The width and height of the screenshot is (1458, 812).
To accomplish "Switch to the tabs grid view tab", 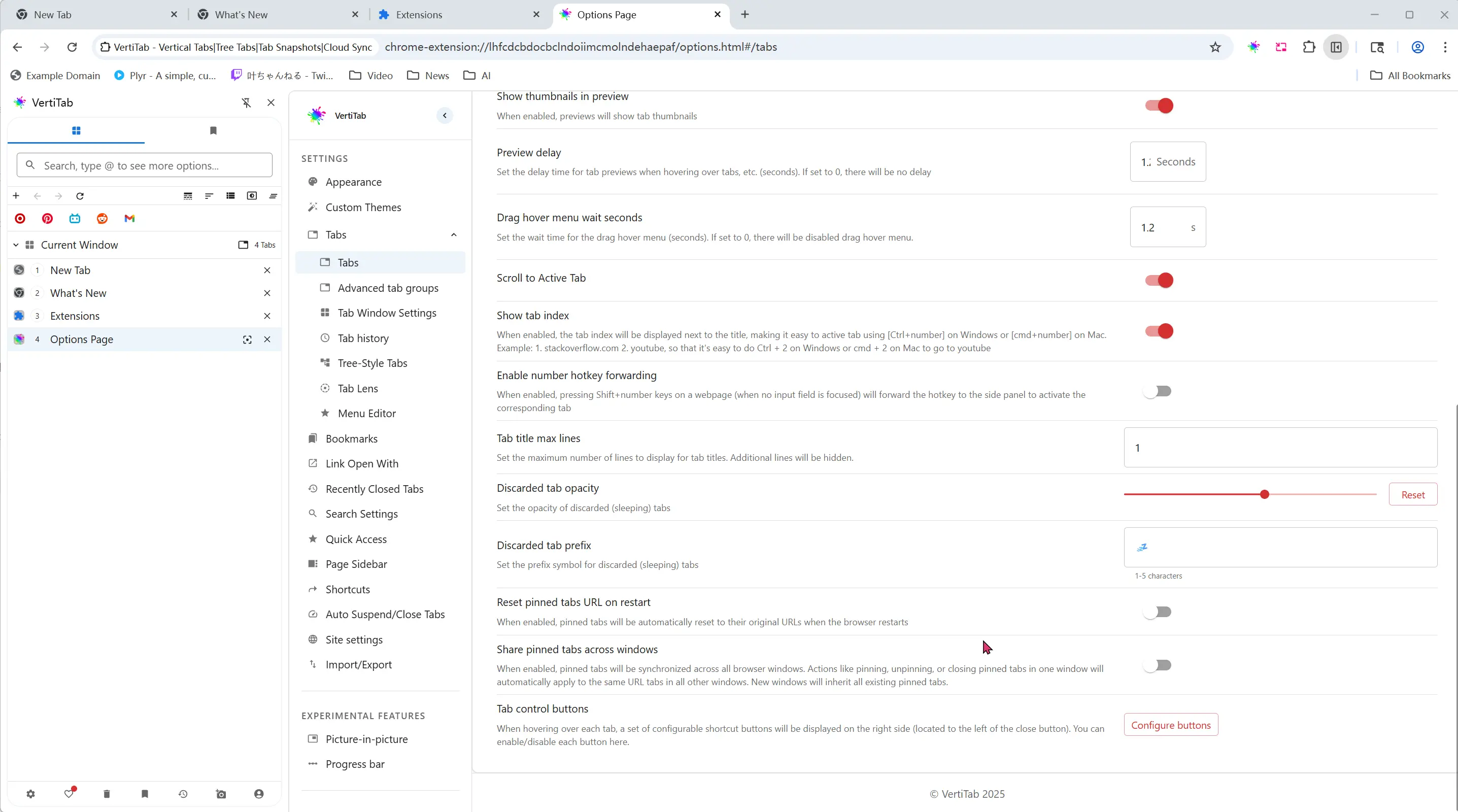I will click(x=77, y=131).
